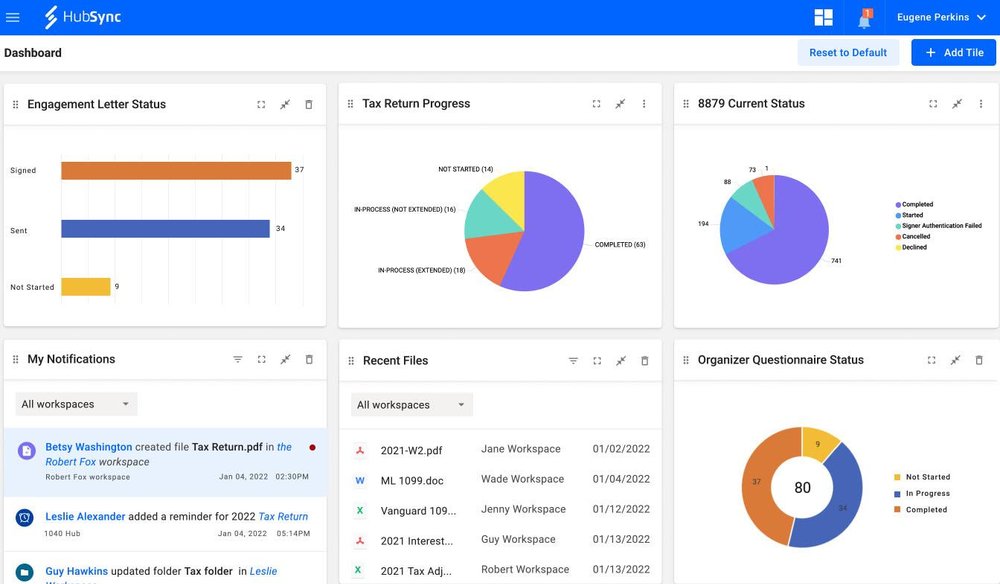Collapse the Organizer Questionnaire Status tile
This screenshot has width=1000, height=584.
point(955,360)
